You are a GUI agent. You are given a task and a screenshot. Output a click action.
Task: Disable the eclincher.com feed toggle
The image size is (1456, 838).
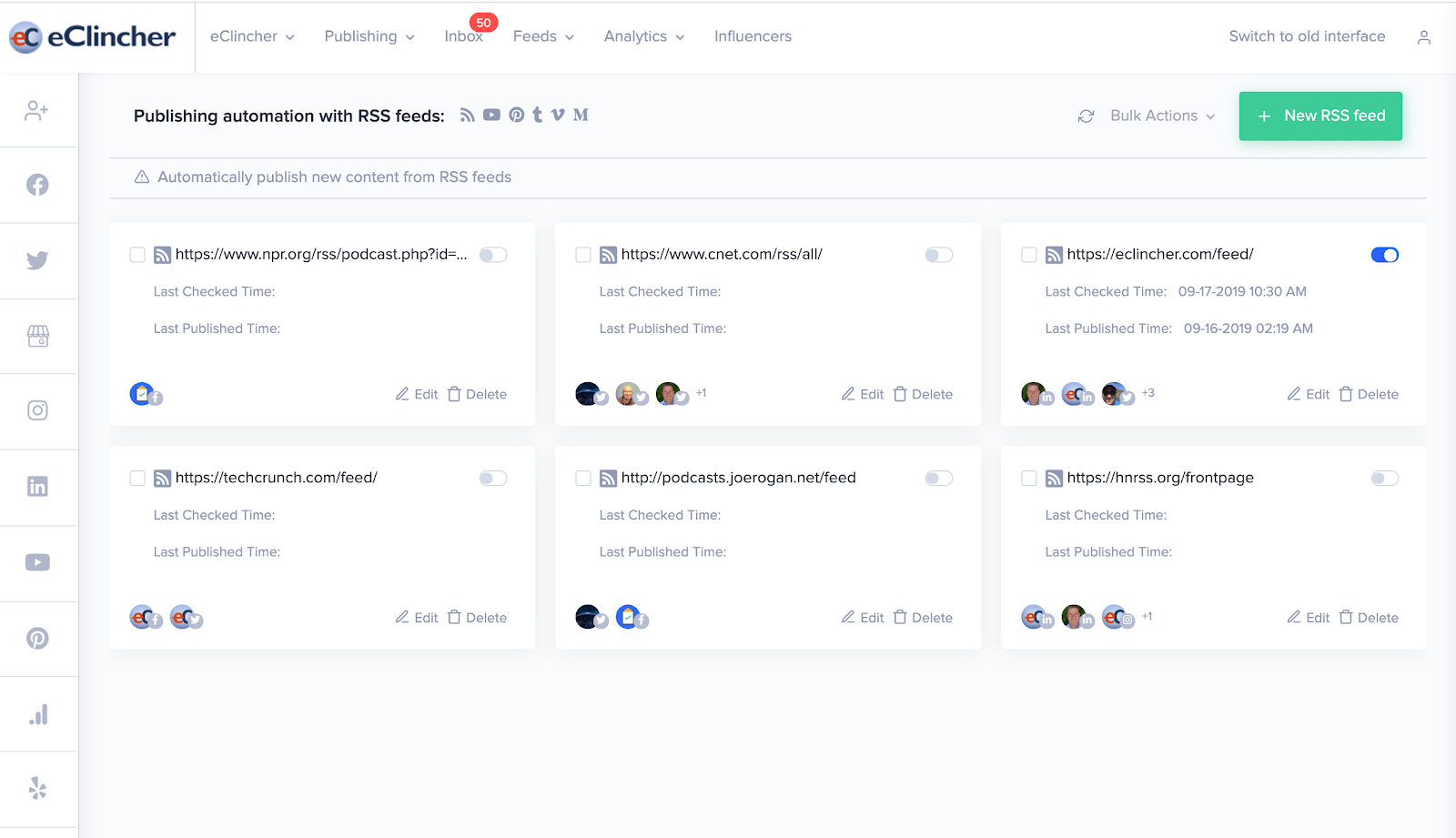1385,255
